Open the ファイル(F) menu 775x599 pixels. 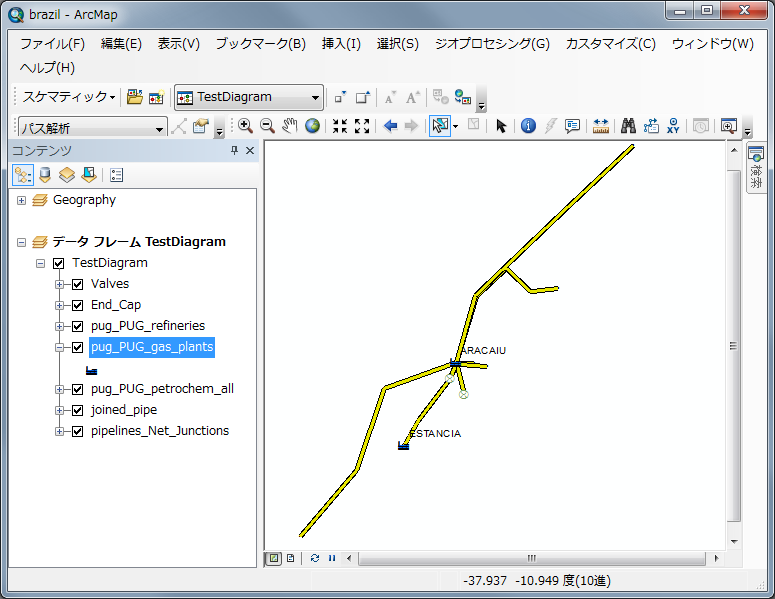[x=52, y=44]
